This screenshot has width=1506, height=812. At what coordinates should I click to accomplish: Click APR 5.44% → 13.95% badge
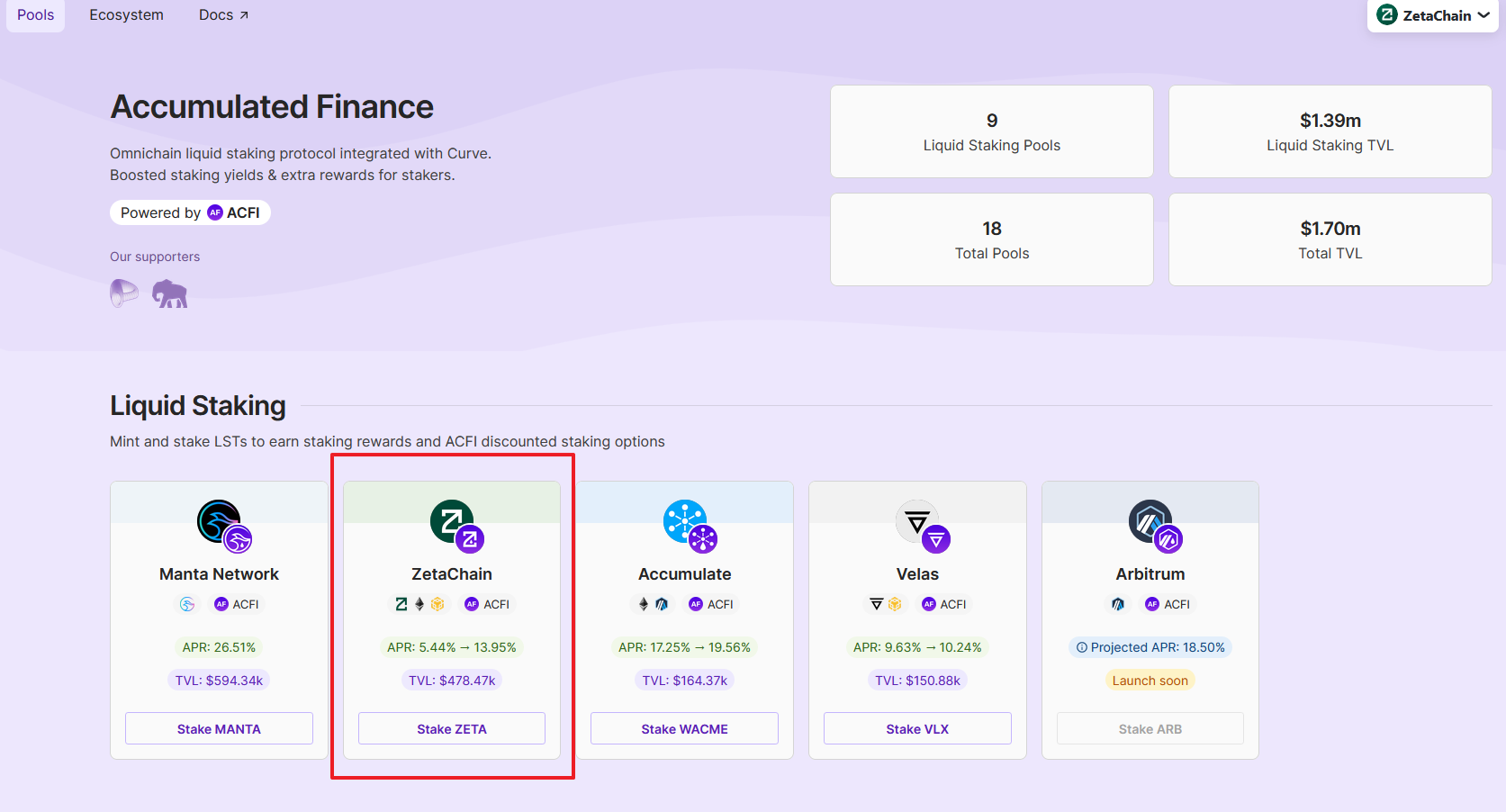point(452,647)
